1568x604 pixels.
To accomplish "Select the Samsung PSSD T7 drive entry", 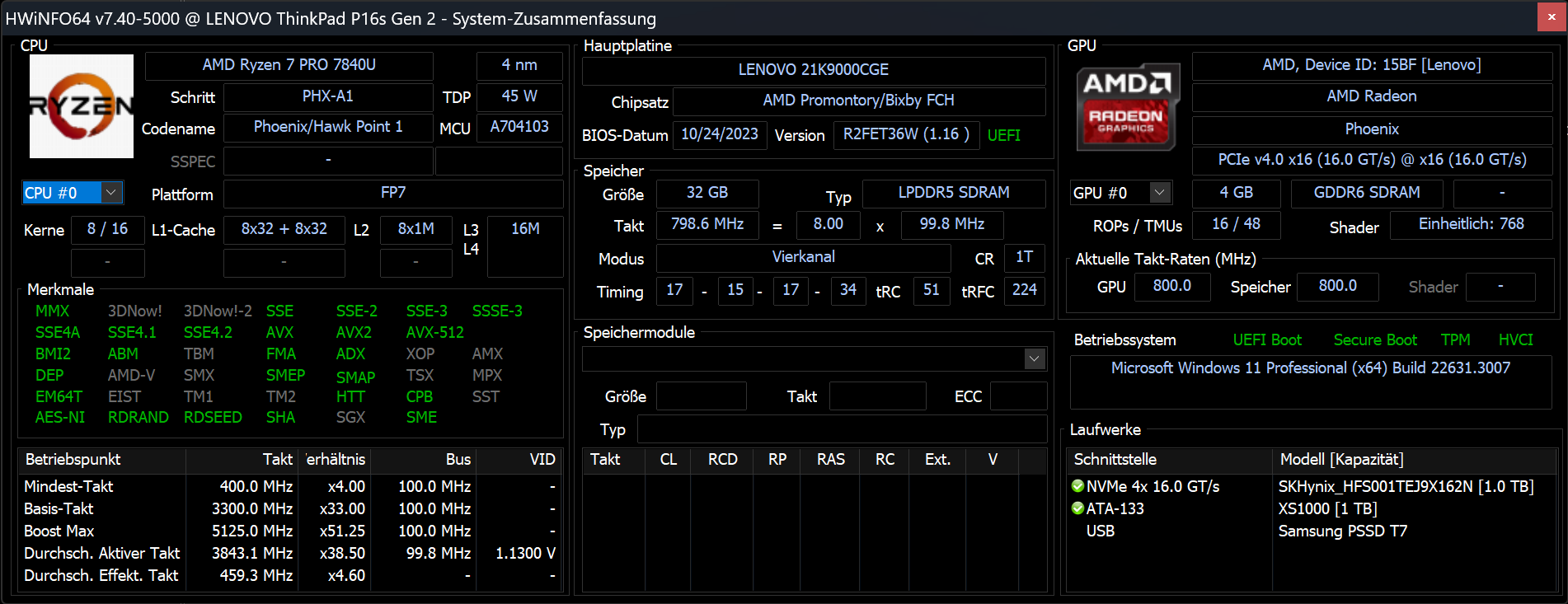I will [x=1342, y=531].
